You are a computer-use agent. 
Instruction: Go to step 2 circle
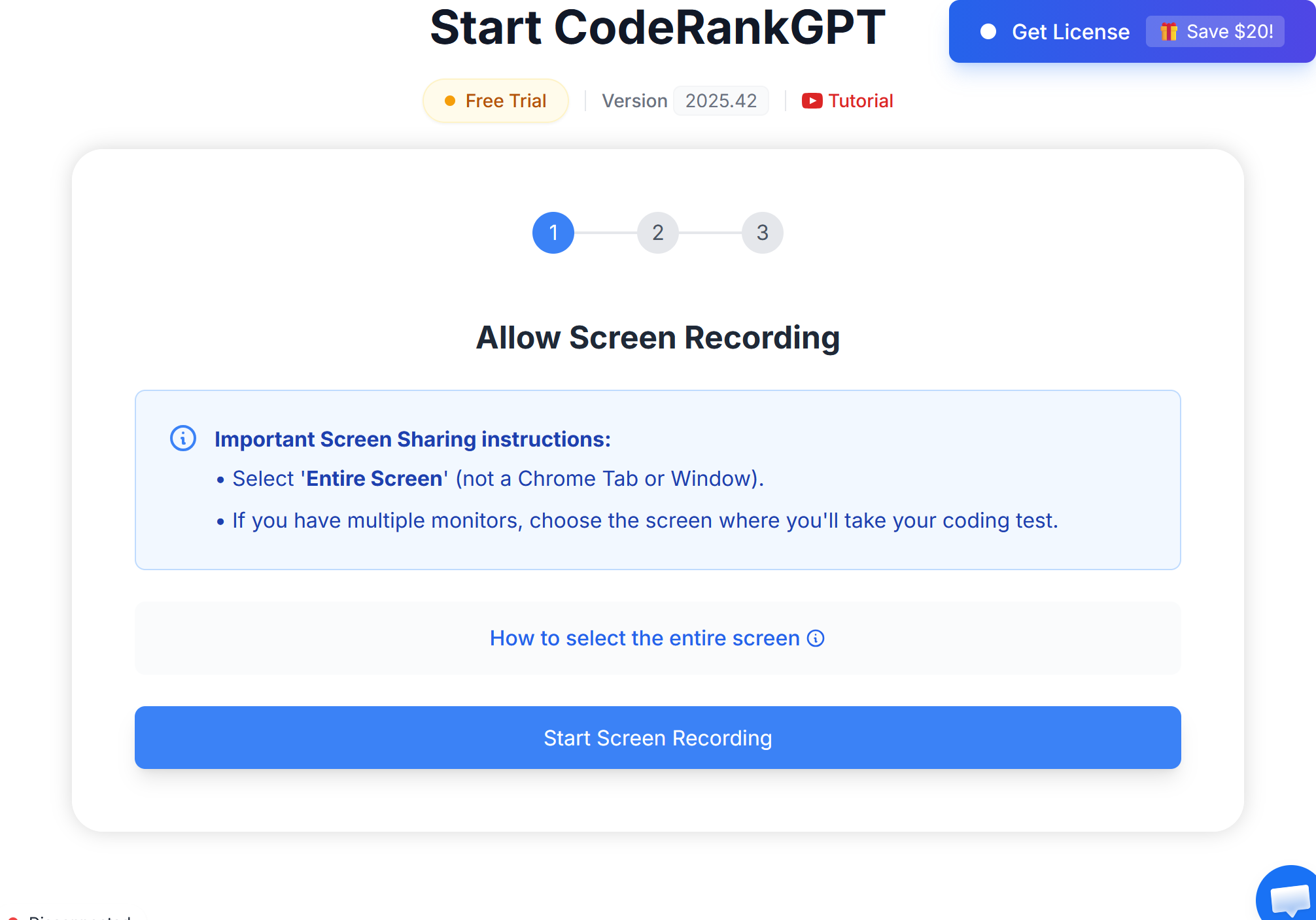click(x=658, y=233)
